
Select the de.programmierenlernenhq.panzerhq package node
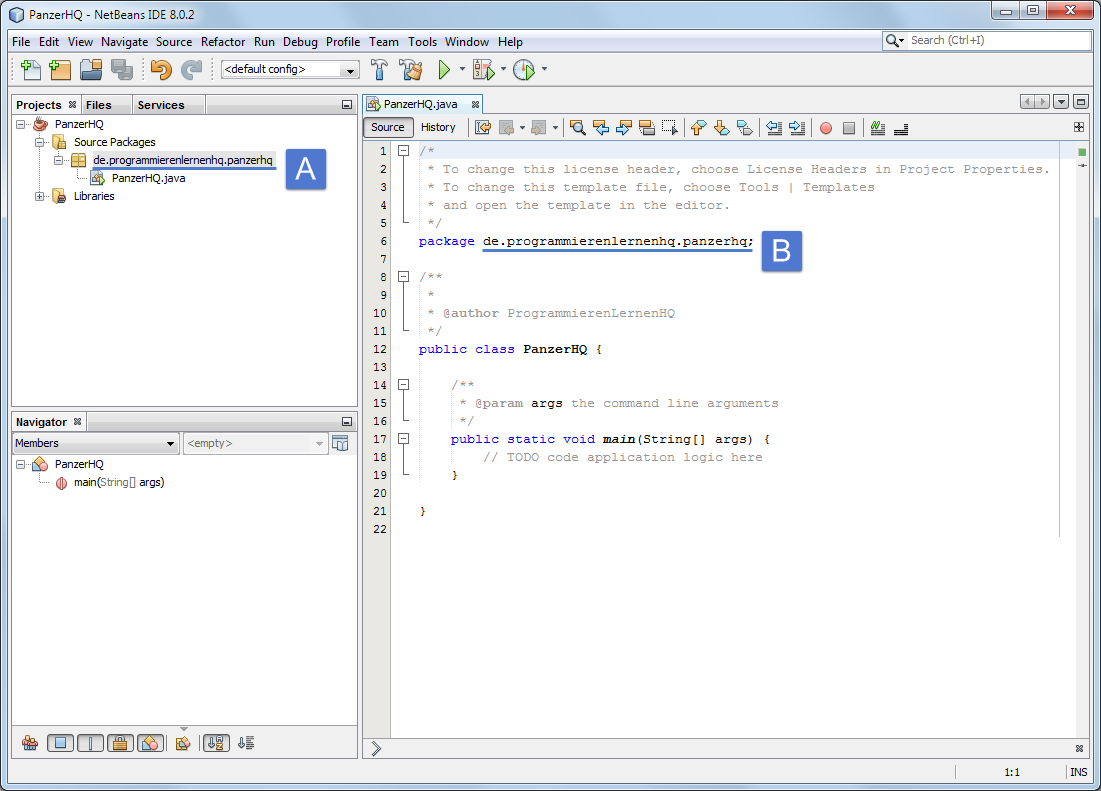click(183, 160)
